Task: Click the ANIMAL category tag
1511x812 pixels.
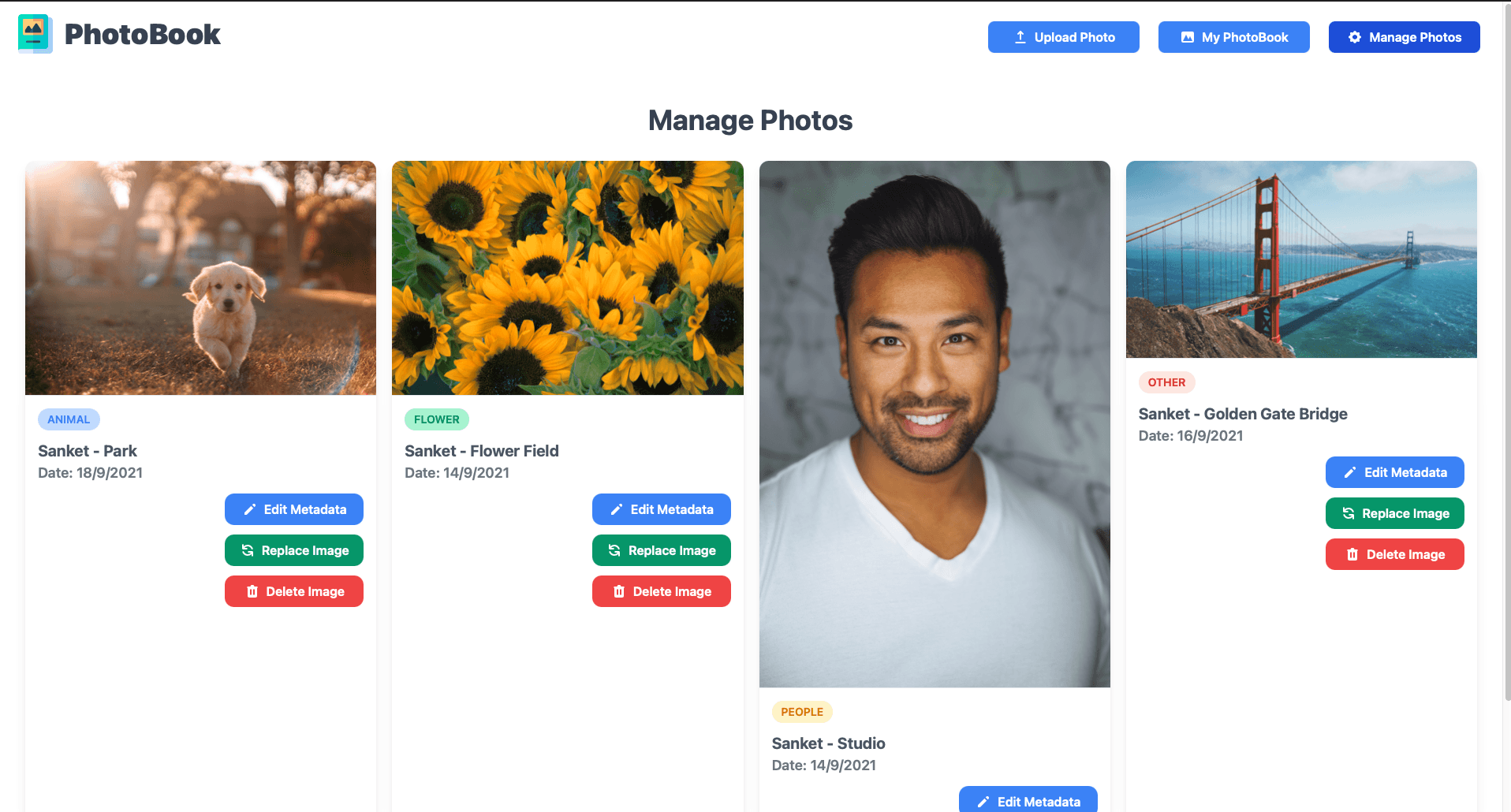Action: [x=69, y=419]
